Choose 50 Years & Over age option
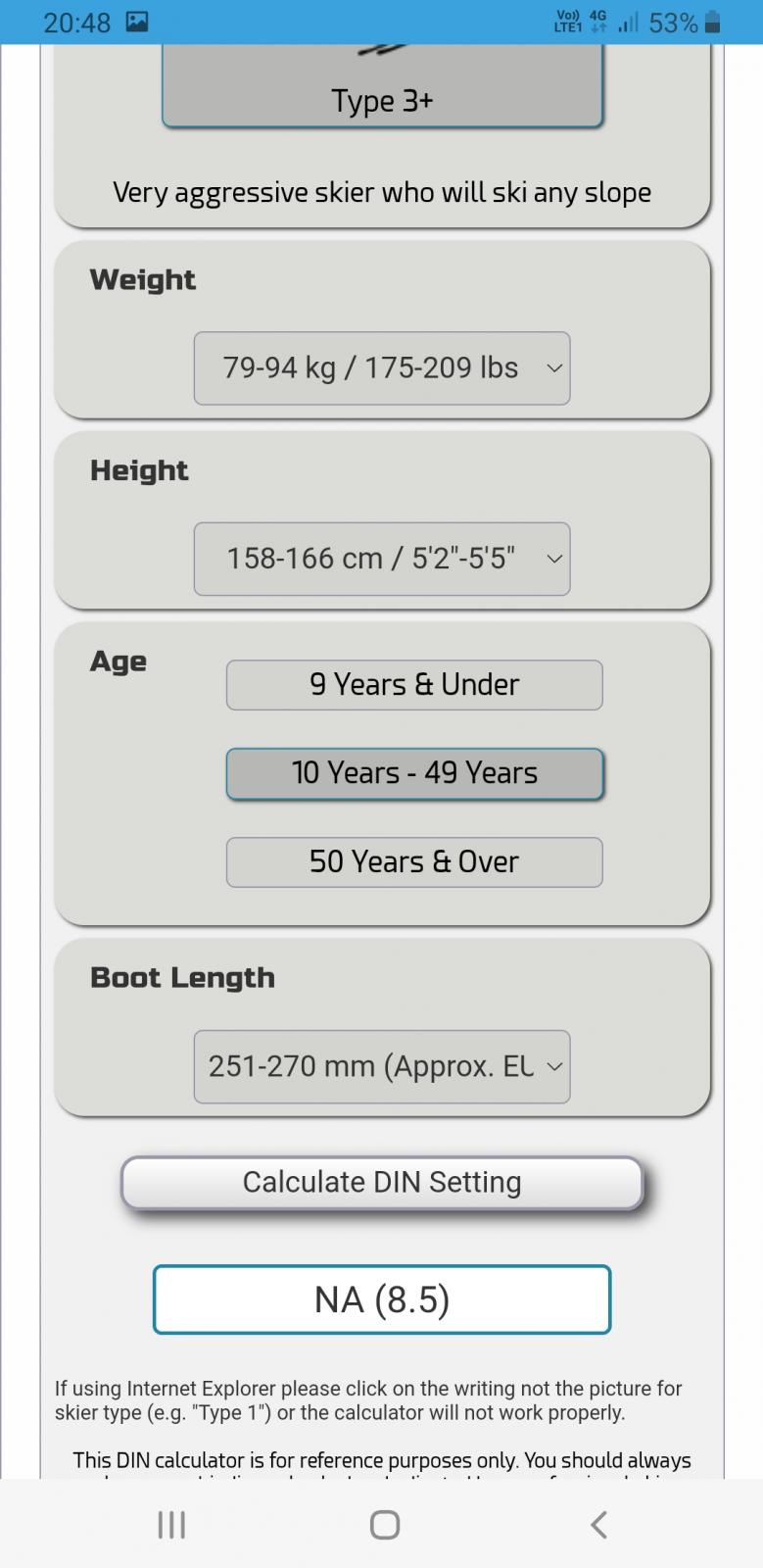The height and width of the screenshot is (1568, 763). pos(414,861)
